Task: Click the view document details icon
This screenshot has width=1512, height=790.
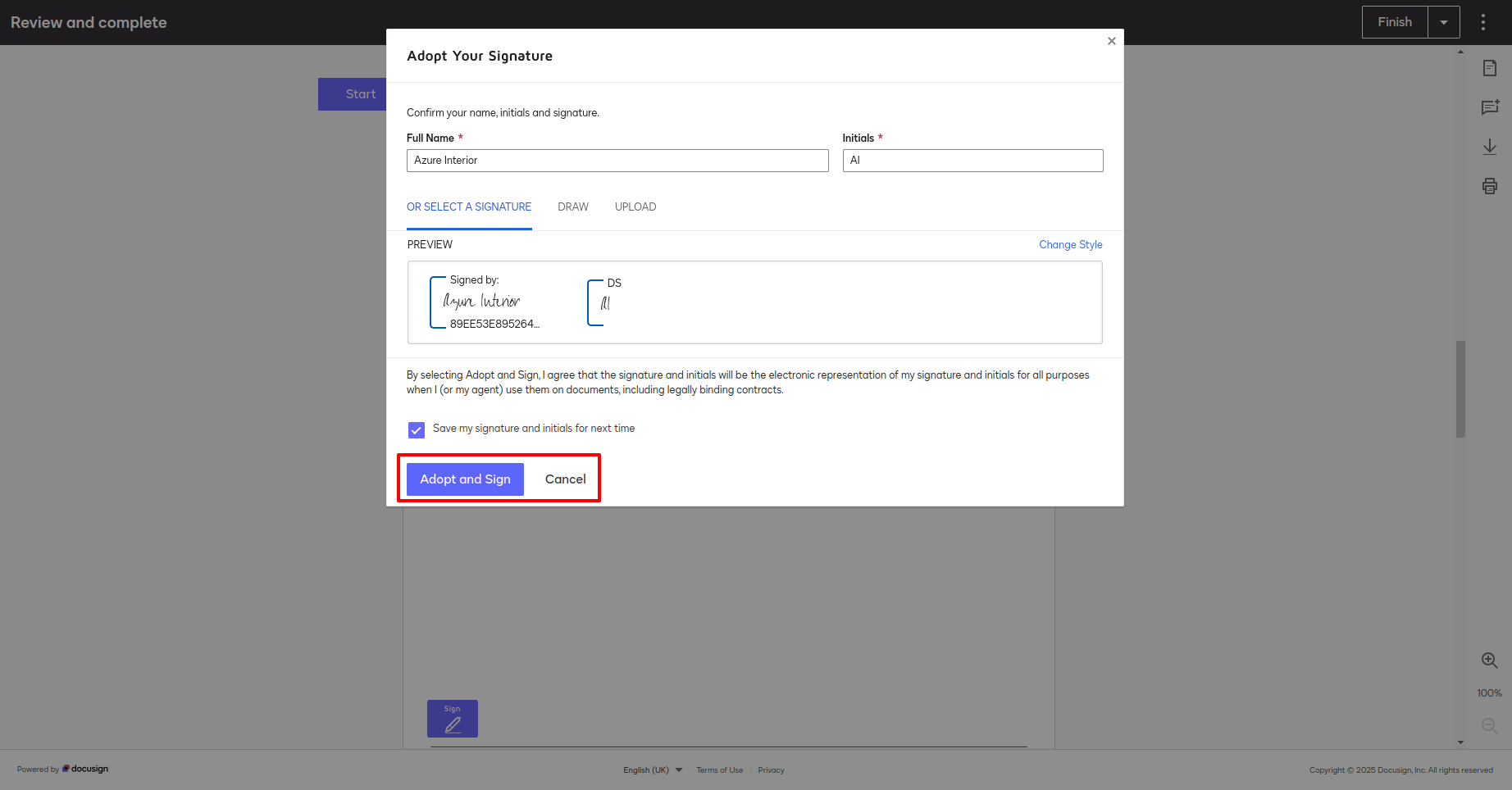Action: [1489, 68]
